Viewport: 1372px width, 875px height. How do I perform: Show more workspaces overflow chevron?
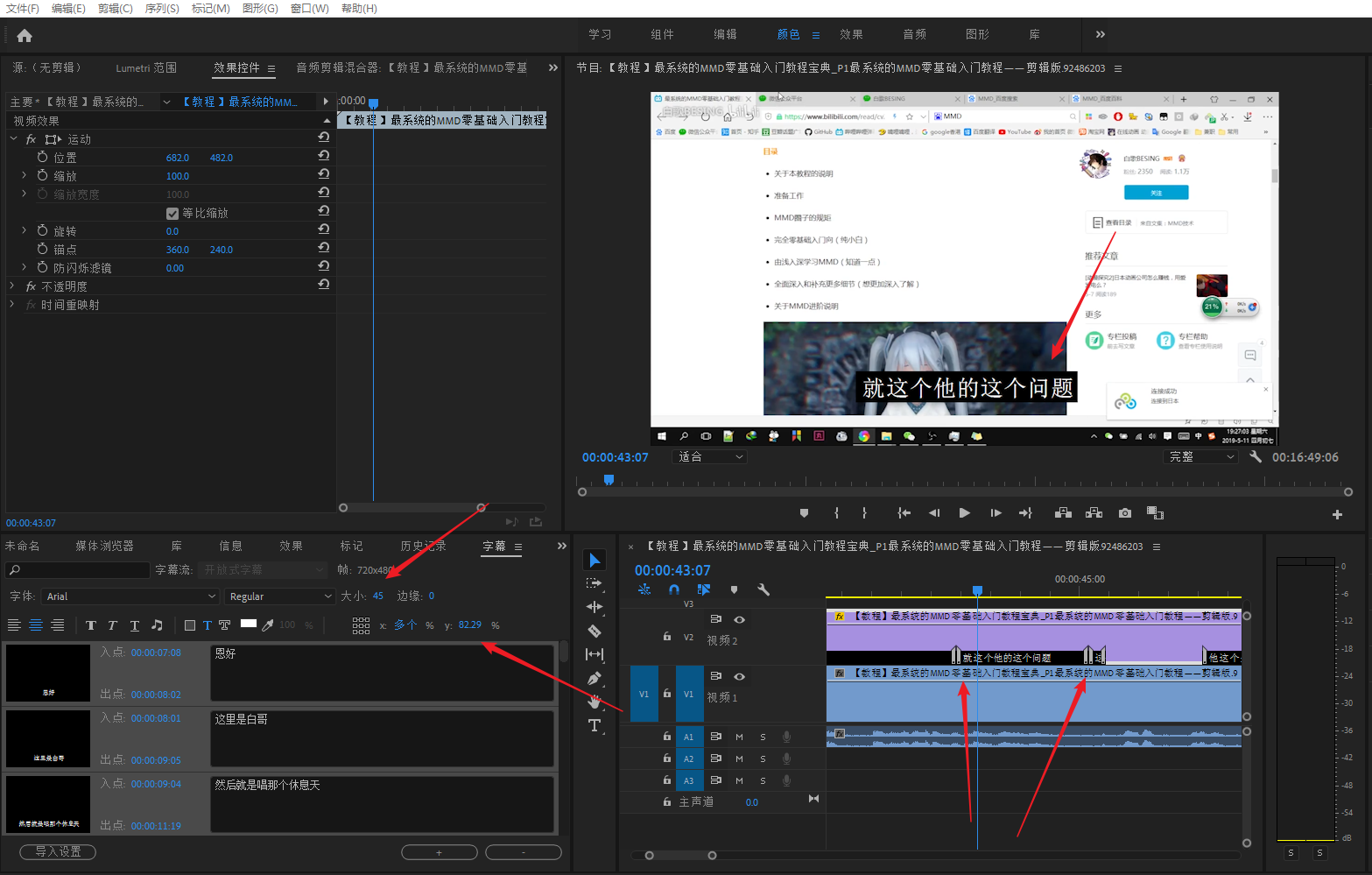tap(1101, 34)
